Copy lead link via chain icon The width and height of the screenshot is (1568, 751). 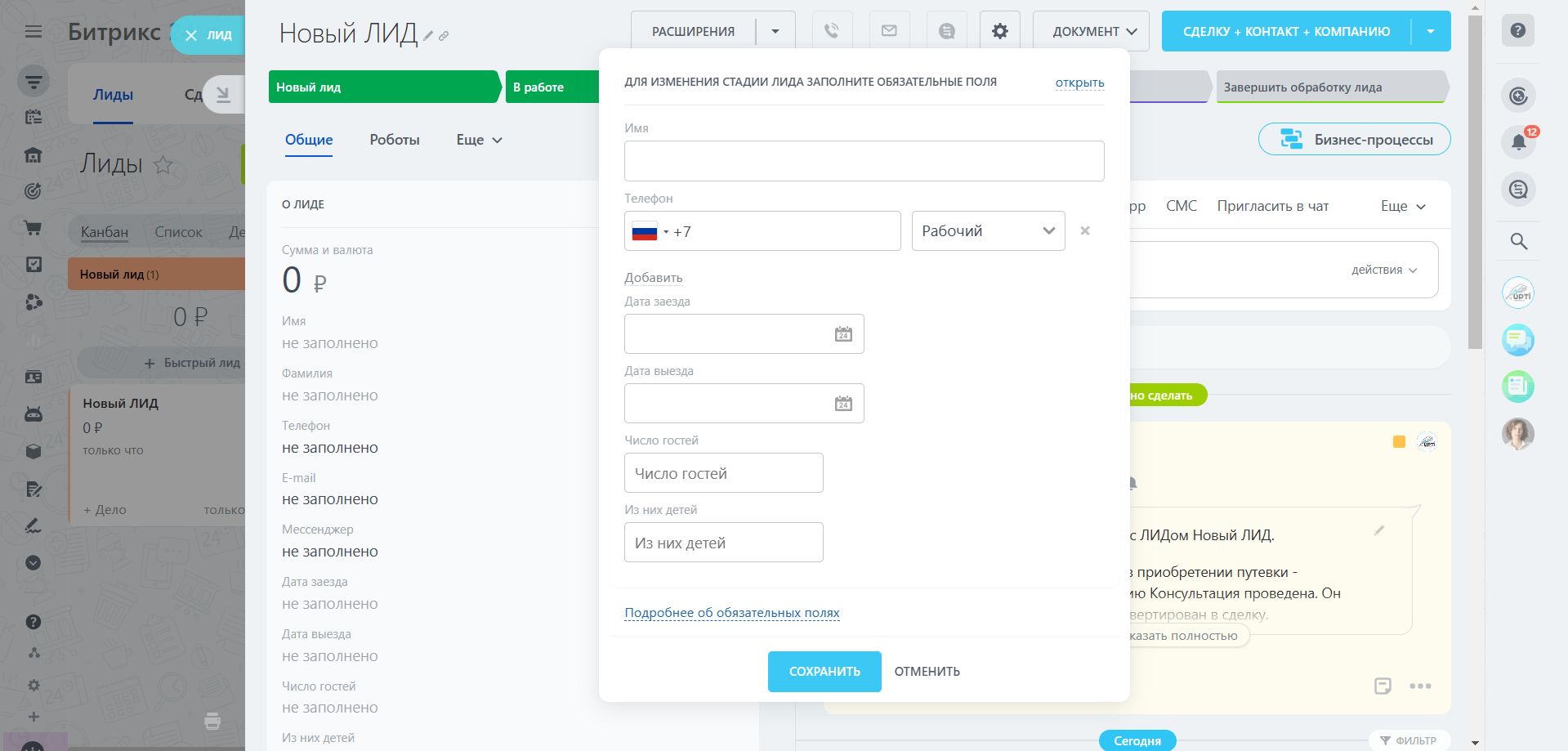coord(444,36)
